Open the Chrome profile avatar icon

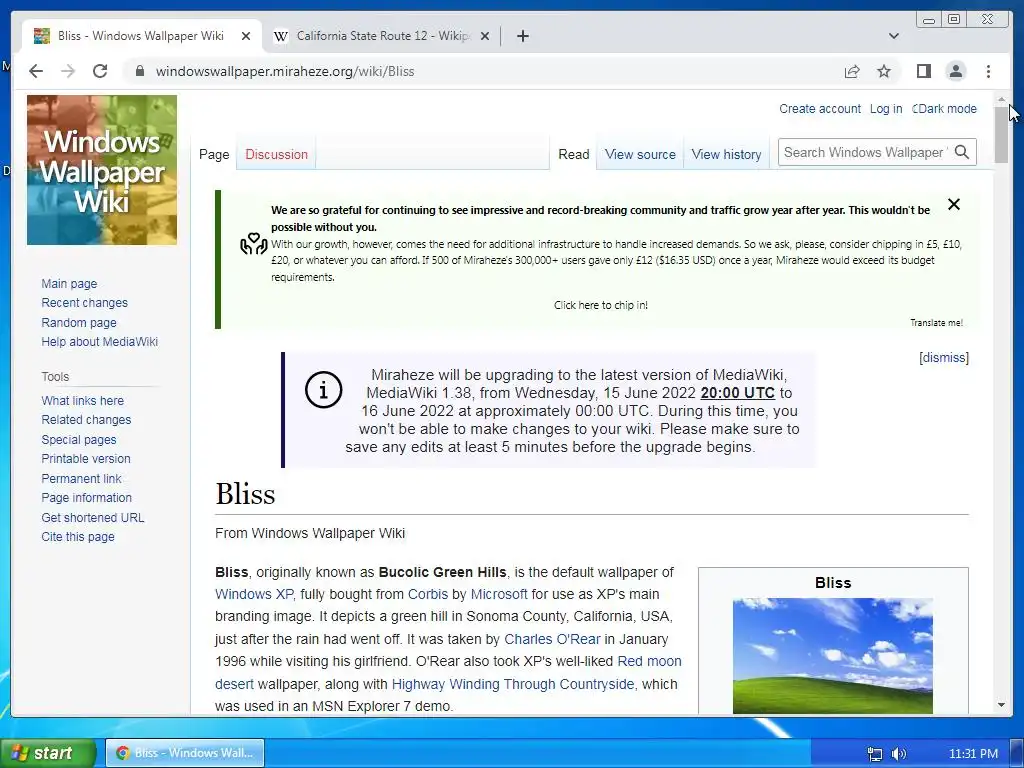(x=955, y=71)
